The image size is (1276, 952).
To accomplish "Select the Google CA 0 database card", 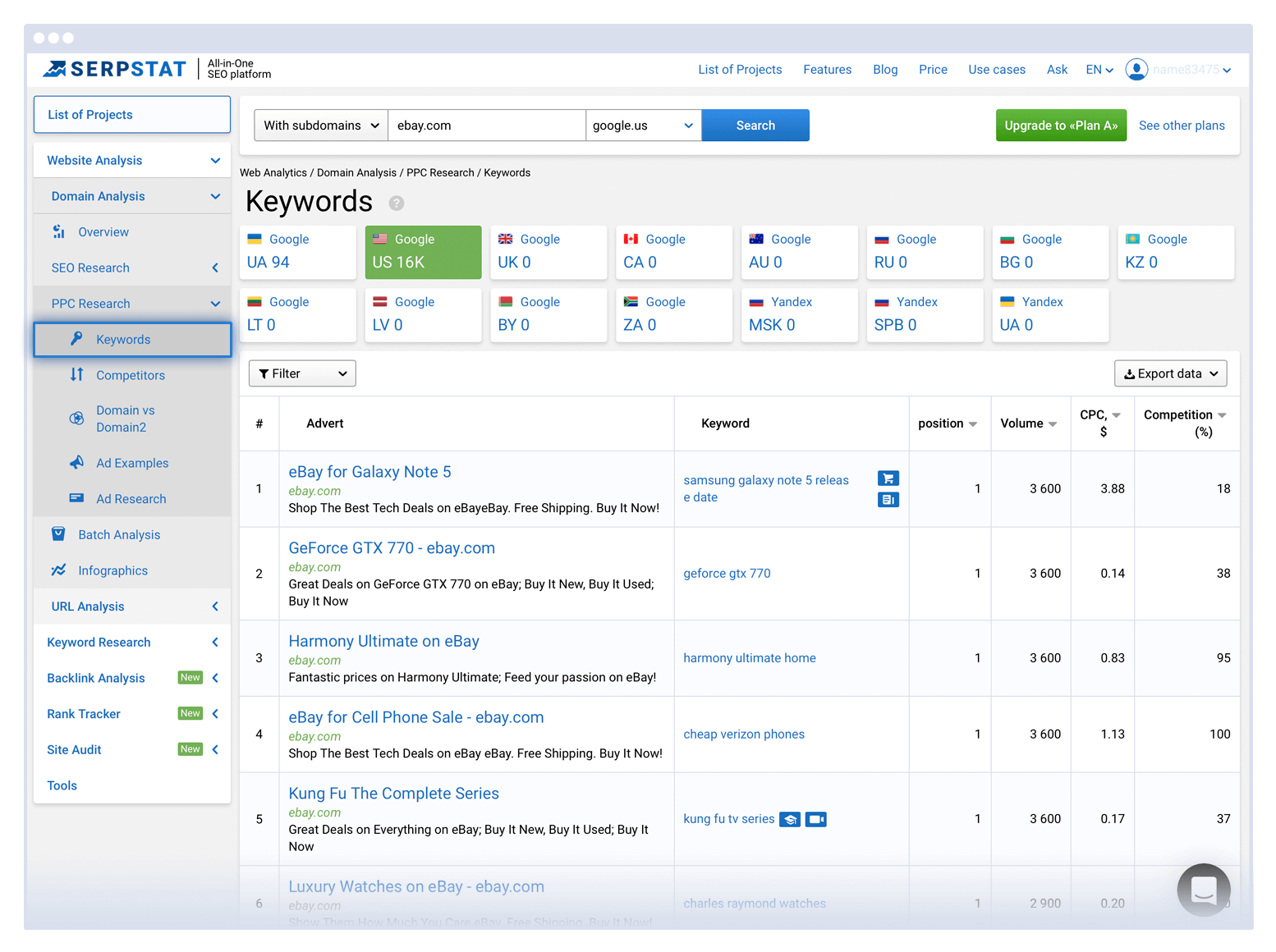I will click(674, 252).
